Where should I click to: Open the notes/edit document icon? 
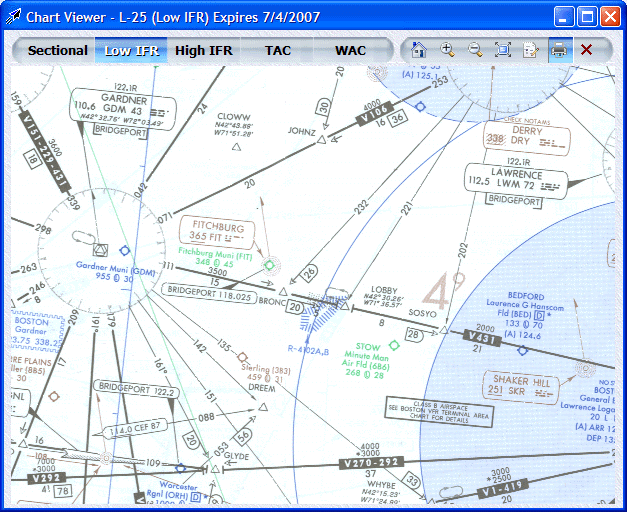pos(531,50)
